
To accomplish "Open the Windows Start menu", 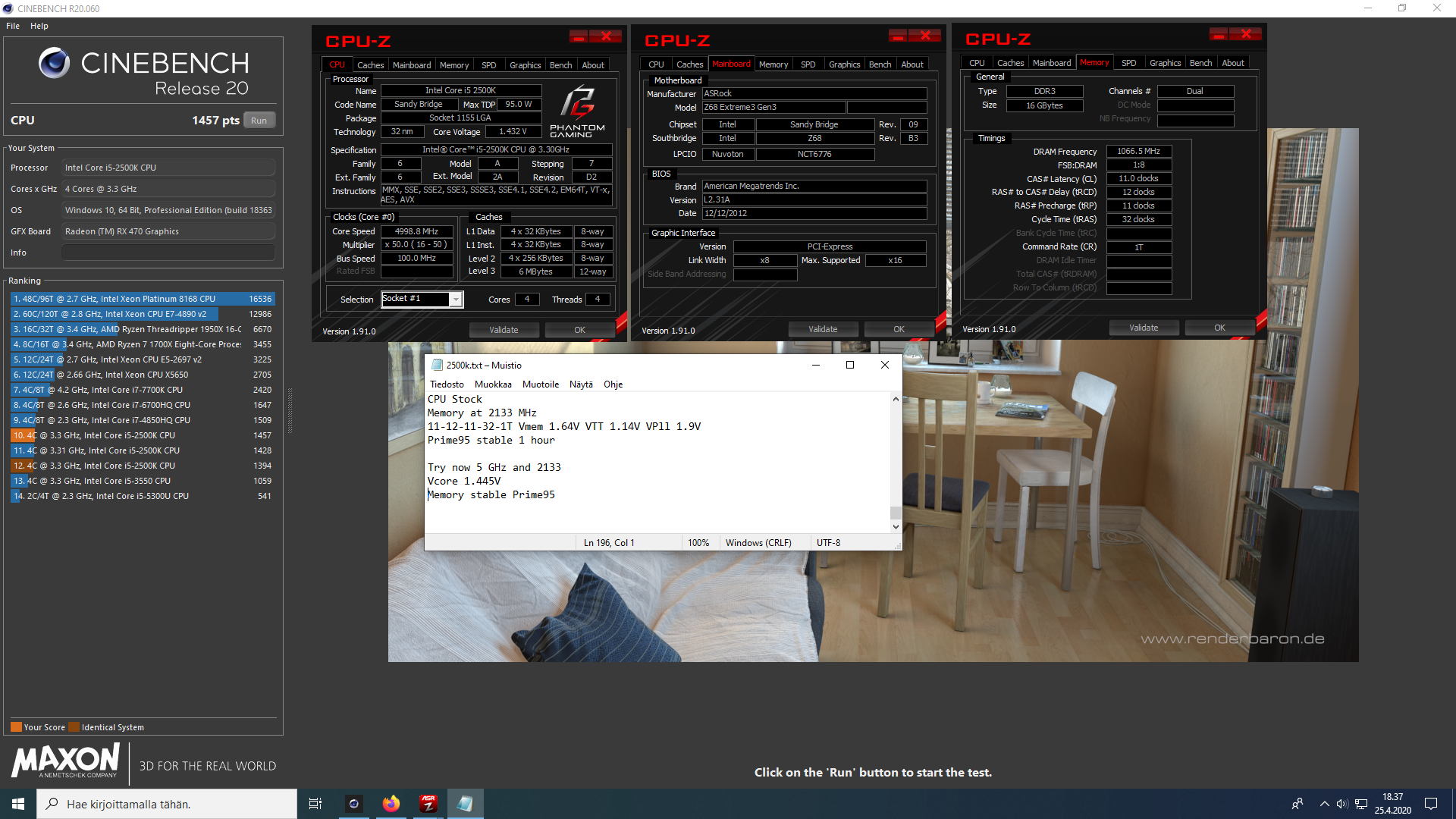I will 18,804.
